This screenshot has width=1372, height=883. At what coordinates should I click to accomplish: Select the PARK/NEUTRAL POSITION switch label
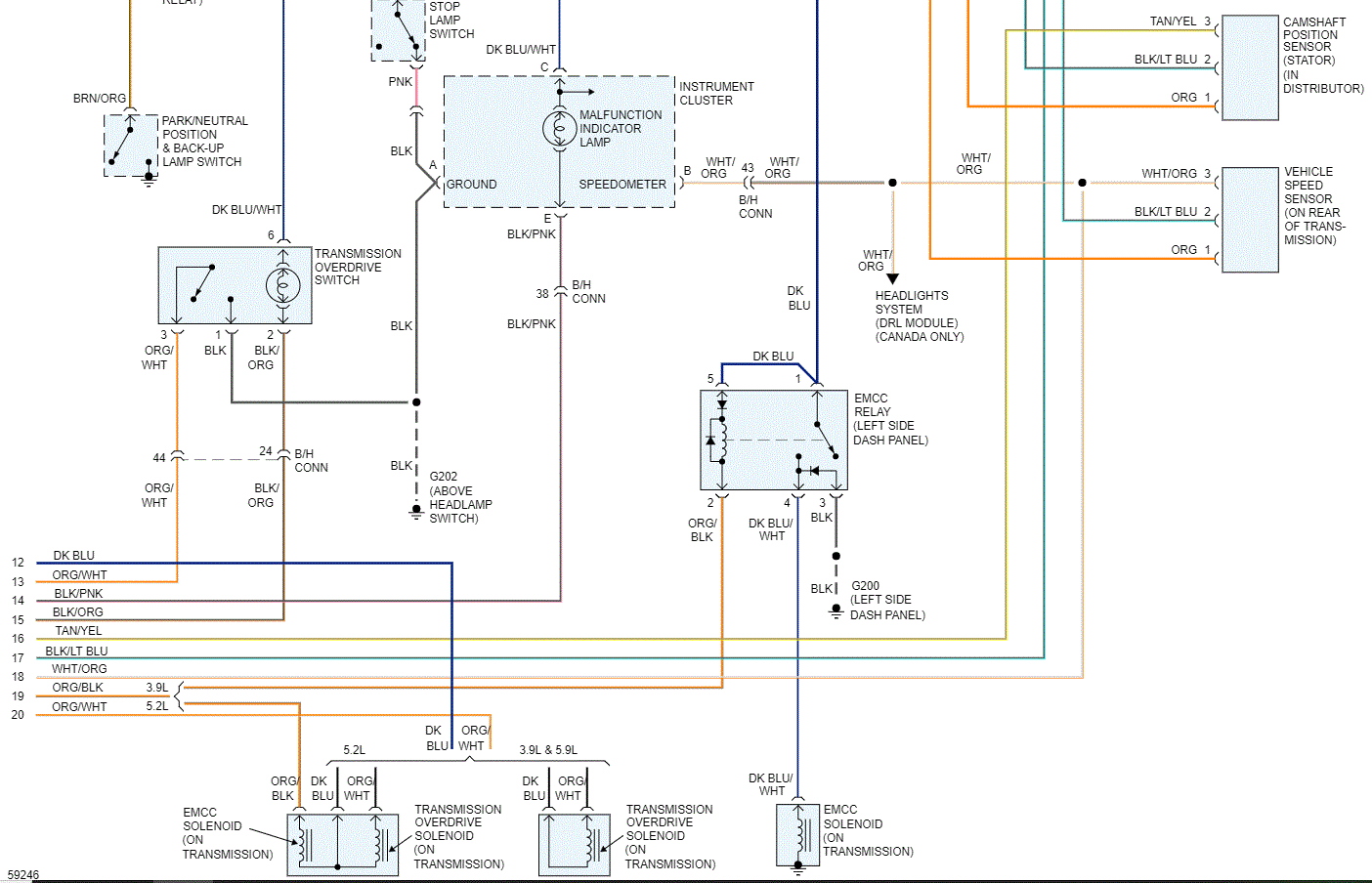point(205,142)
